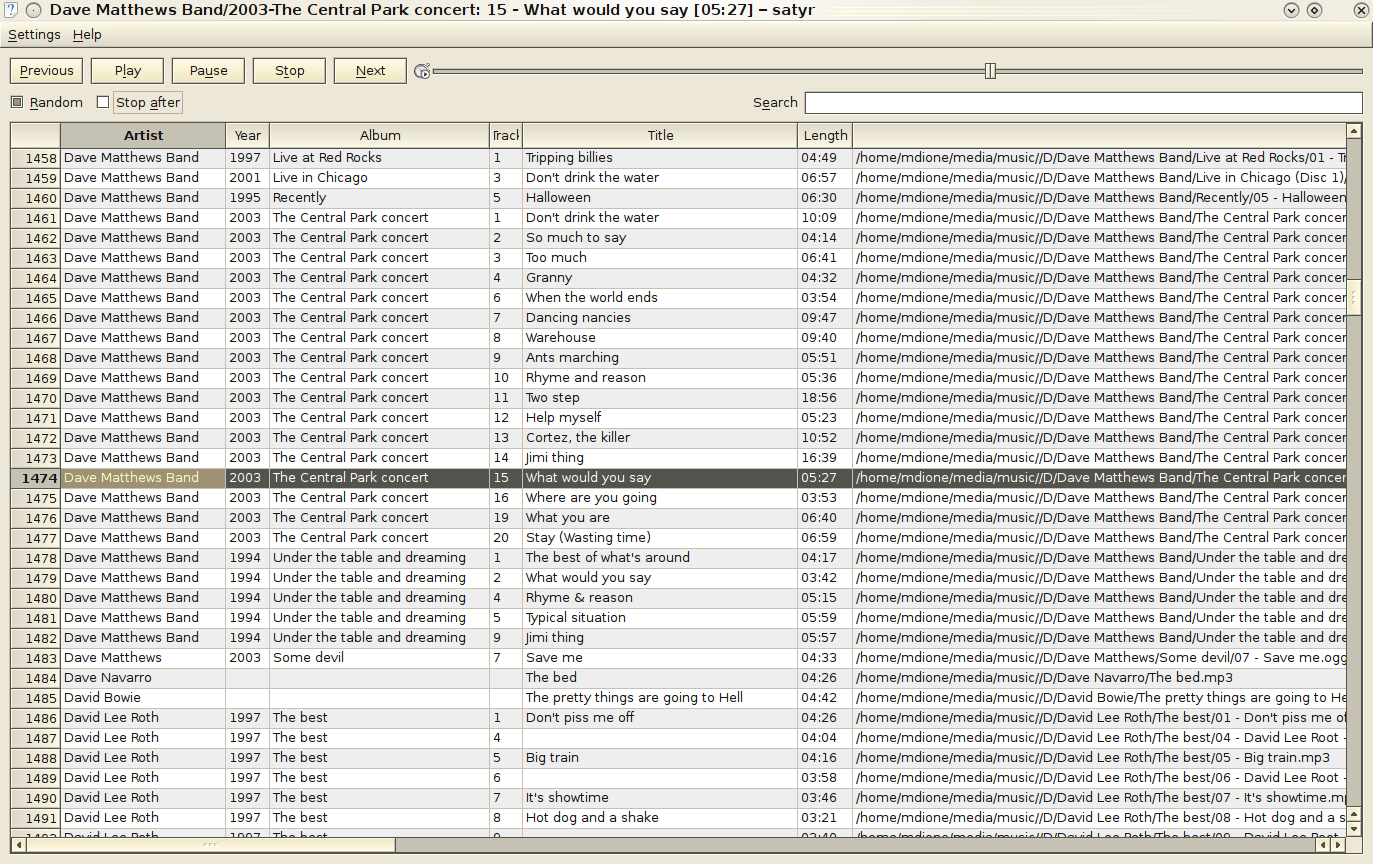Select 'What you are' song

(568, 518)
